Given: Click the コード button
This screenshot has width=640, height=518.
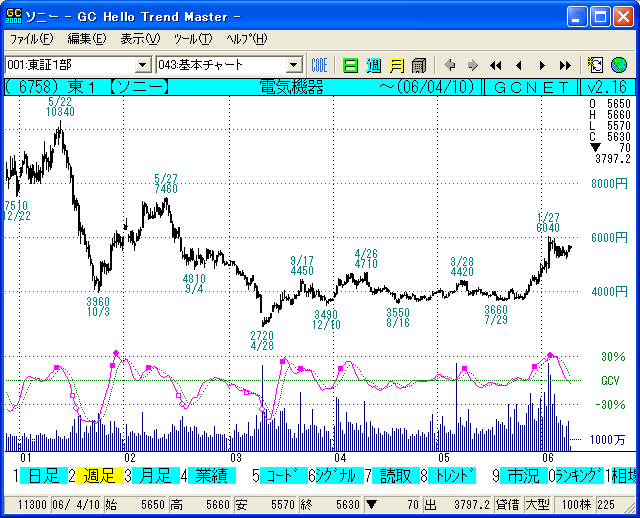Looking at the screenshot, I should tap(284, 476).
